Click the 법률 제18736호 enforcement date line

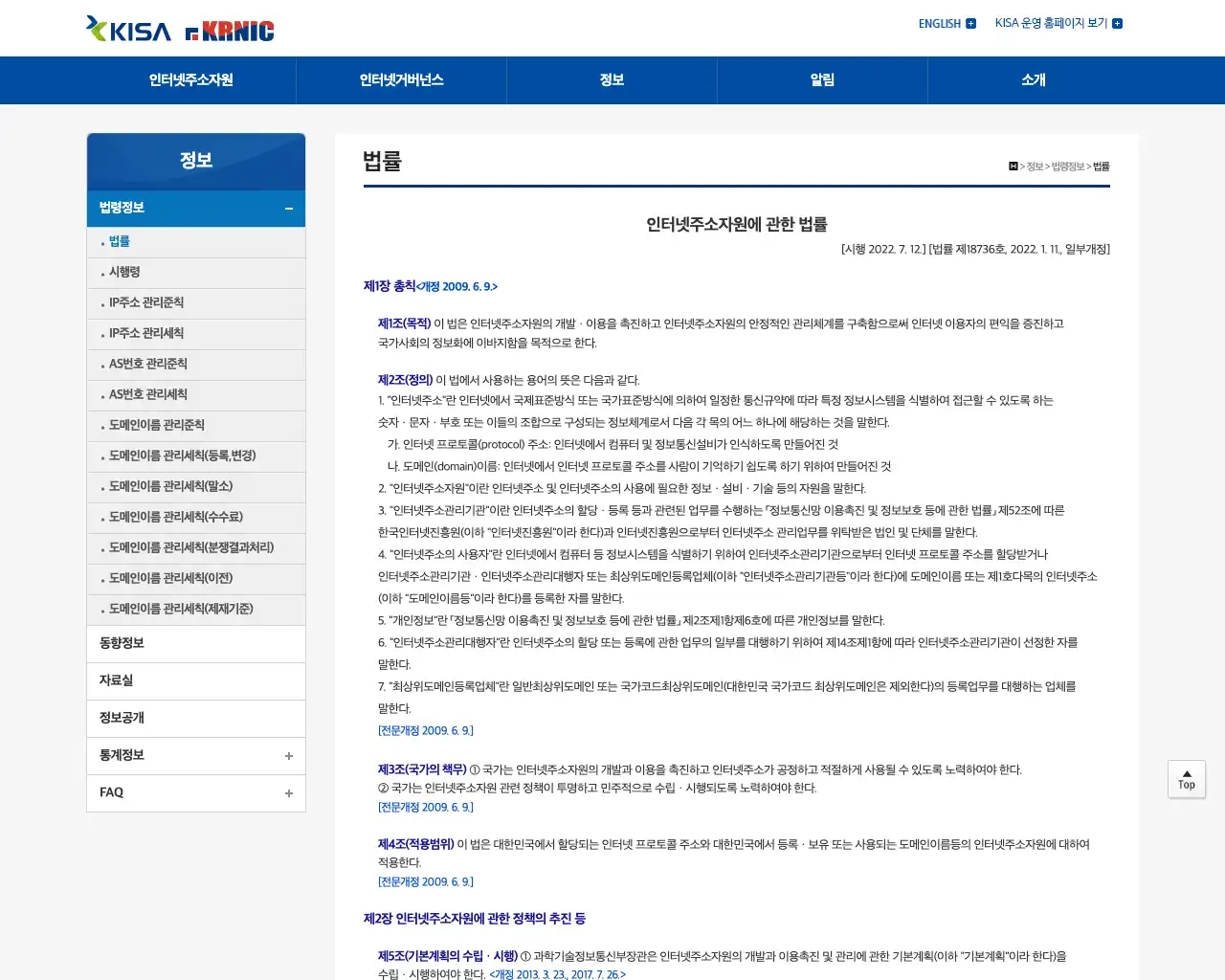[975, 249]
